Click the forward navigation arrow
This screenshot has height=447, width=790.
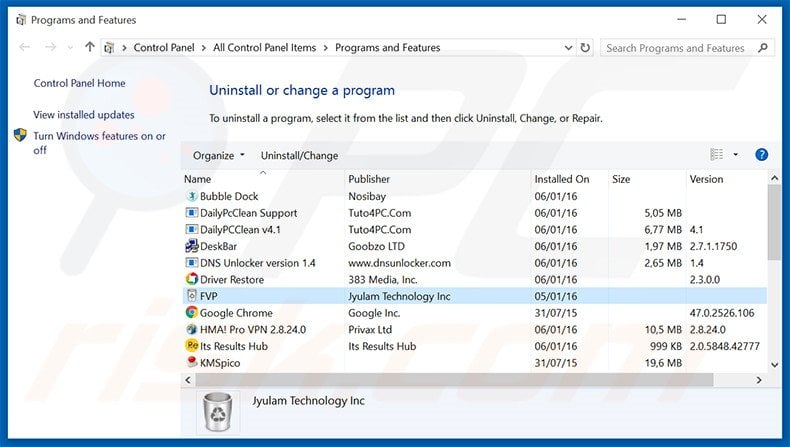click(x=50, y=47)
